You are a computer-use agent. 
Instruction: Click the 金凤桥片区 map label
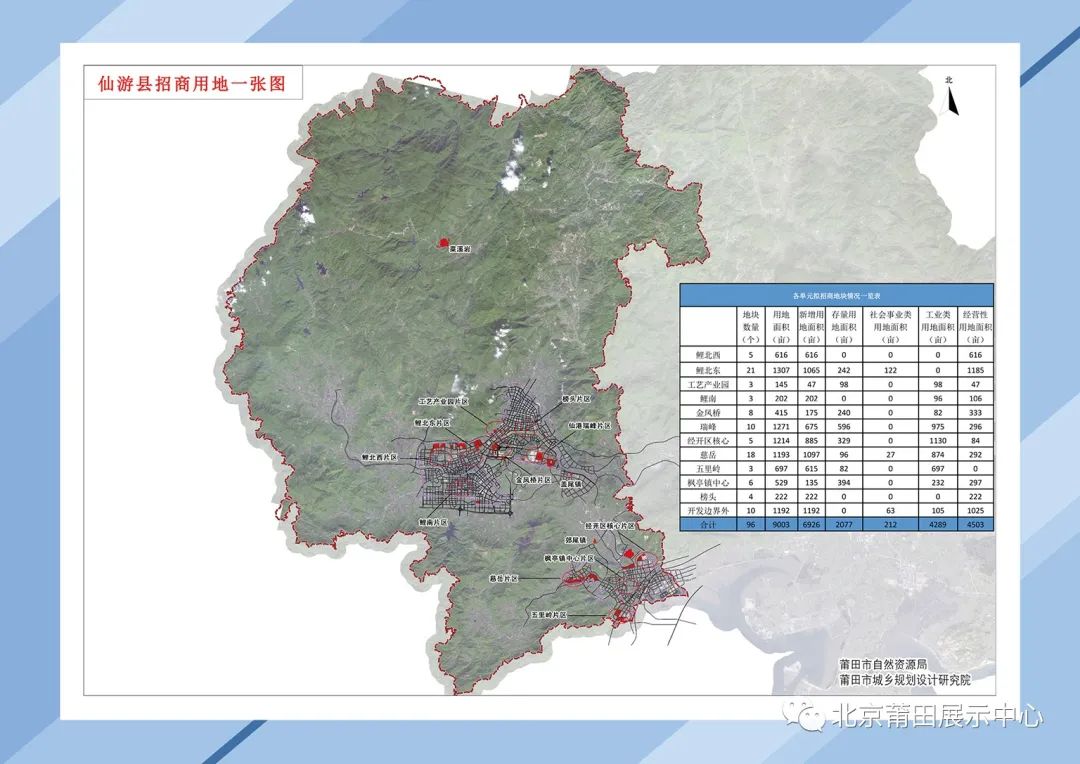(533, 480)
